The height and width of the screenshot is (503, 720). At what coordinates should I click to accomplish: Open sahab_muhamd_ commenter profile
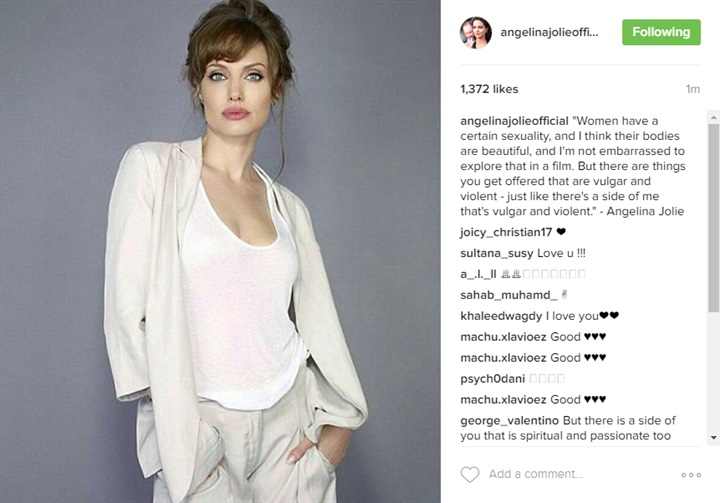509,295
